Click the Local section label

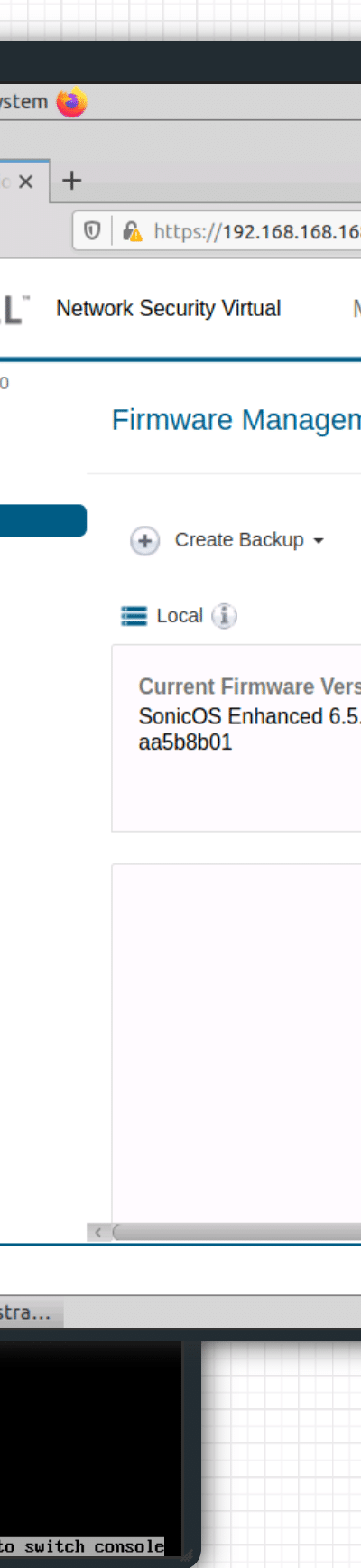tap(180, 615)
